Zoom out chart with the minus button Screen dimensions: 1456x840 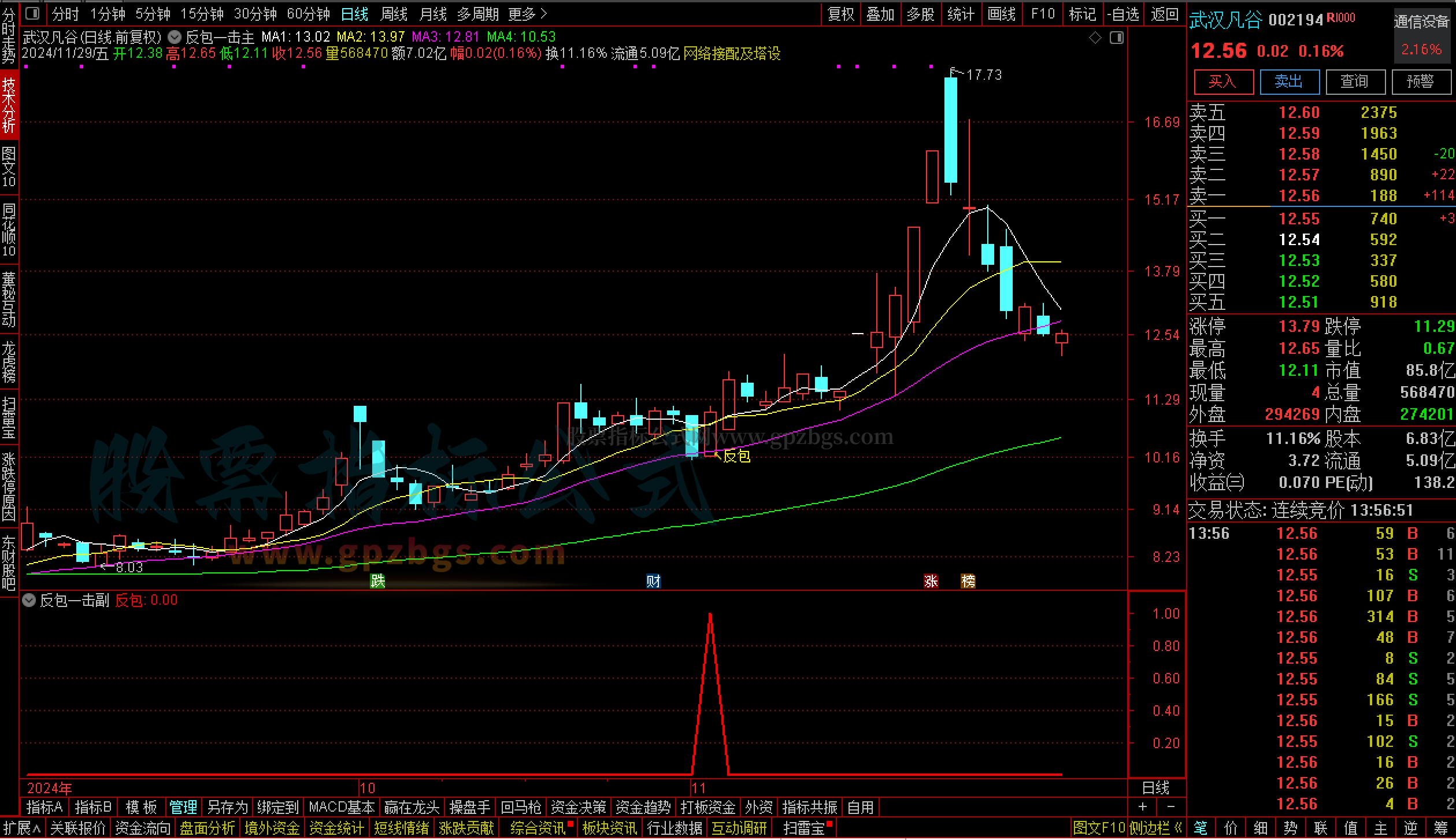(1171, 806)
